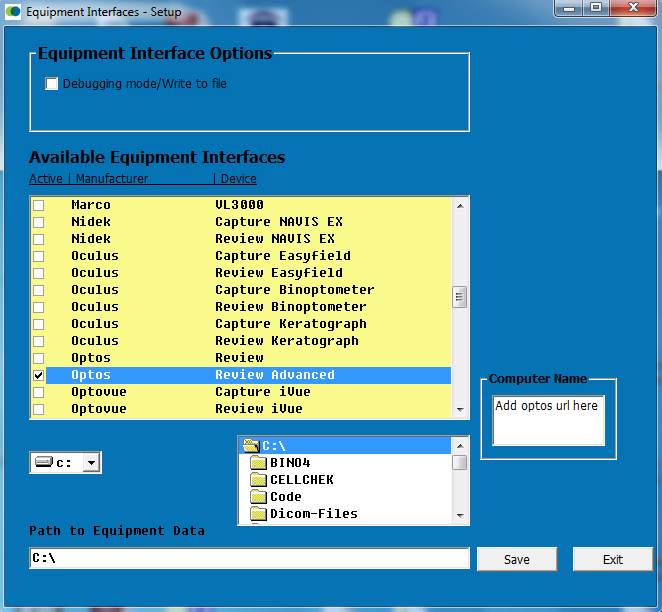Image resolution: width=662 pixels, height=612 pixels.
Task: Click the folder list scroll down arrow
Action: tap(460, 515)
